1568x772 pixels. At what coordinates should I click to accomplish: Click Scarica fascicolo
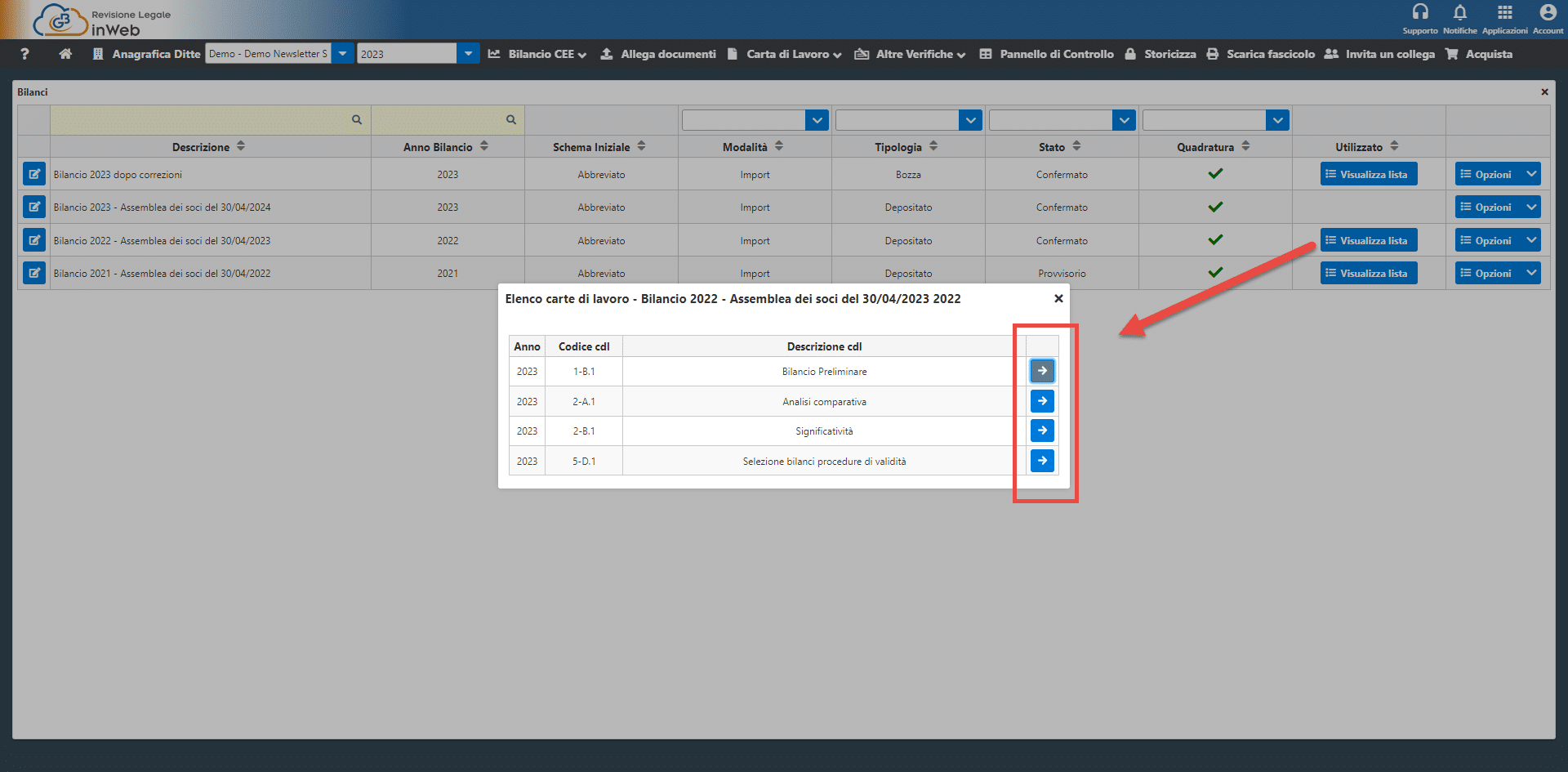coord(1261,54)
